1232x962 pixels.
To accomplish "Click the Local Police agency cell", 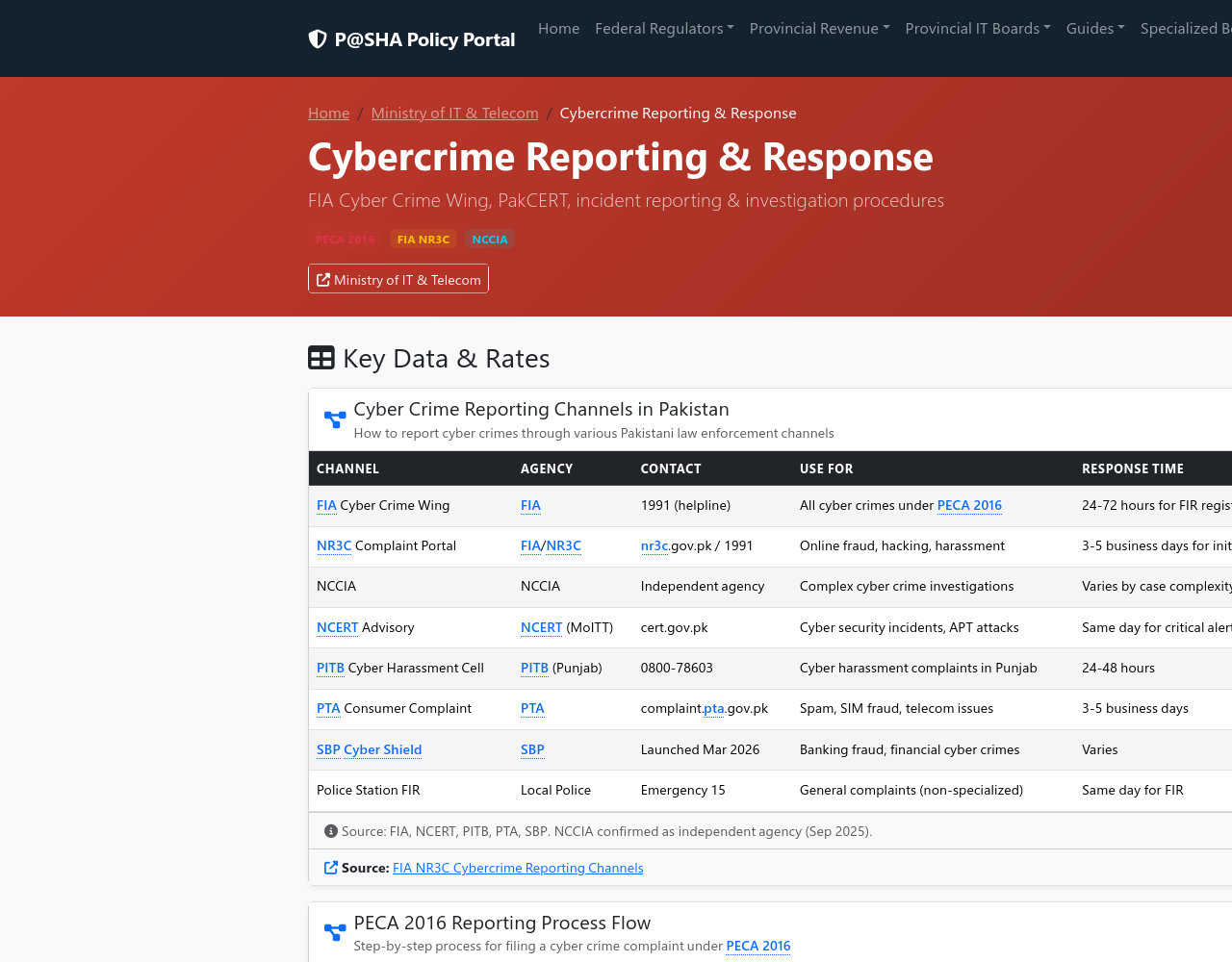I will point(573,791).
